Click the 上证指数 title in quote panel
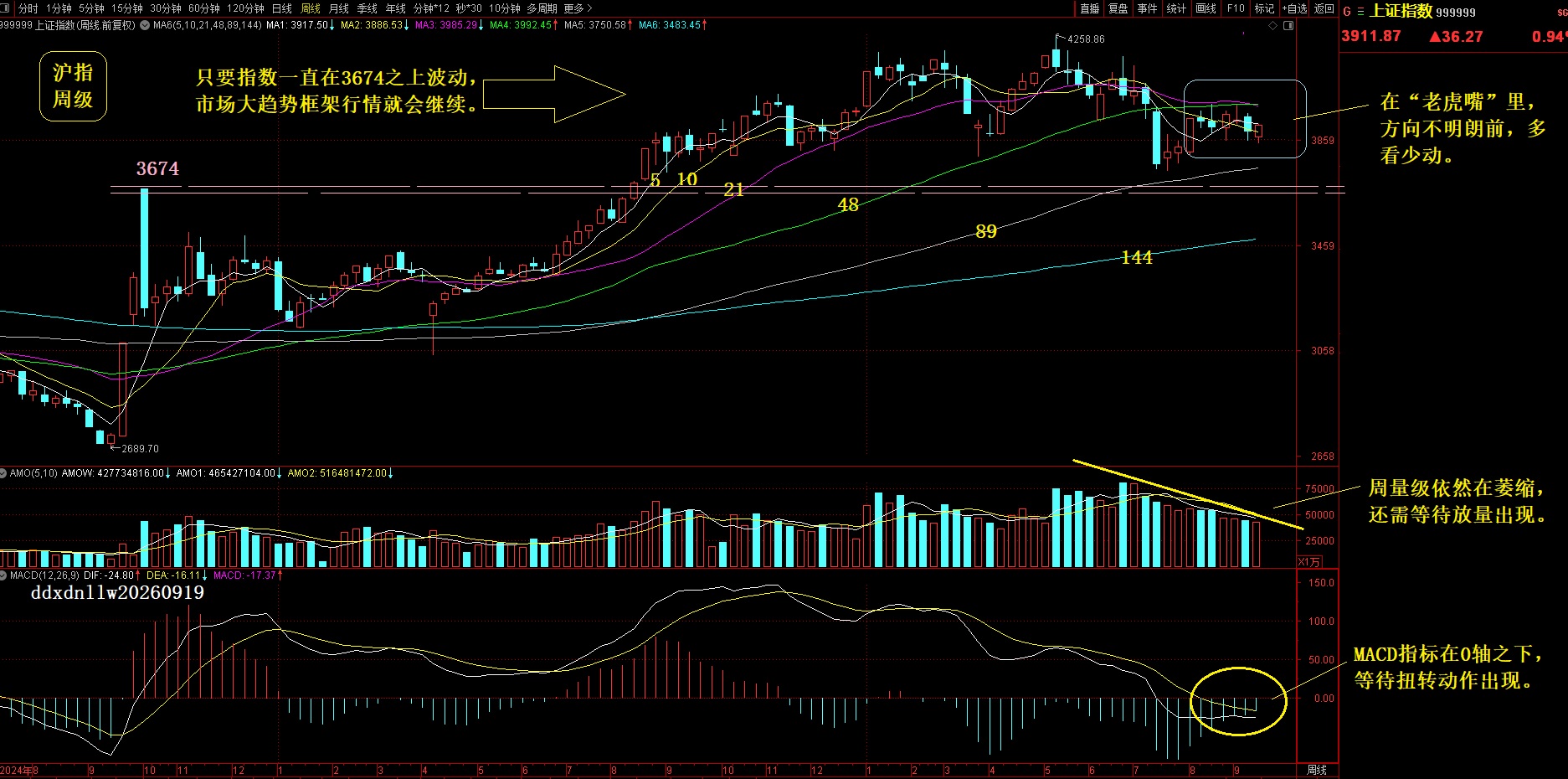This screenshot has width=1568, height=779. click(1401, 12)
